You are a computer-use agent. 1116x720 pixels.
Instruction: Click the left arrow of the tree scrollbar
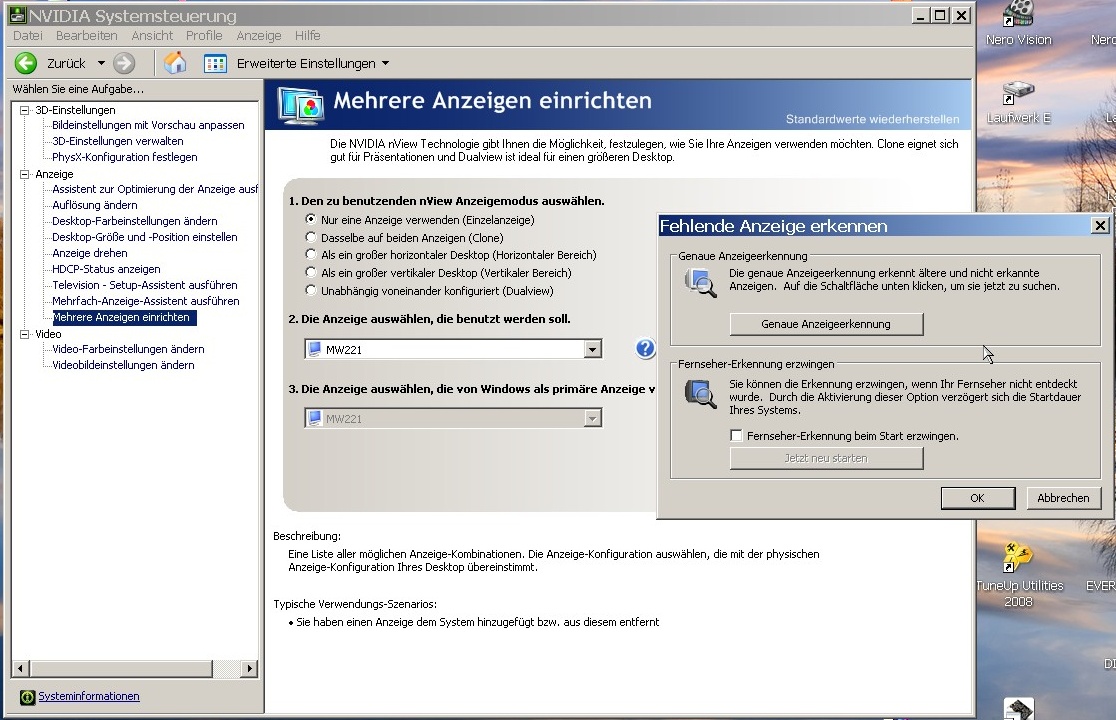coord(21,668)
